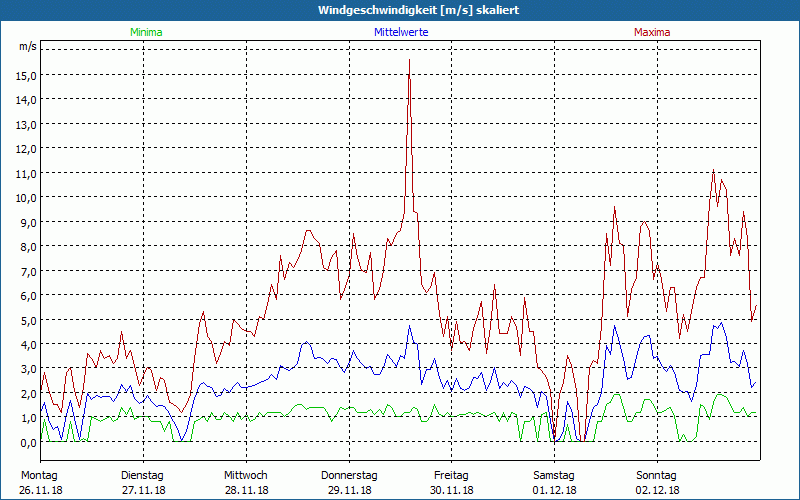Click the 'Samstag' day label
The image size is (800, 500).
coord(554,476)
